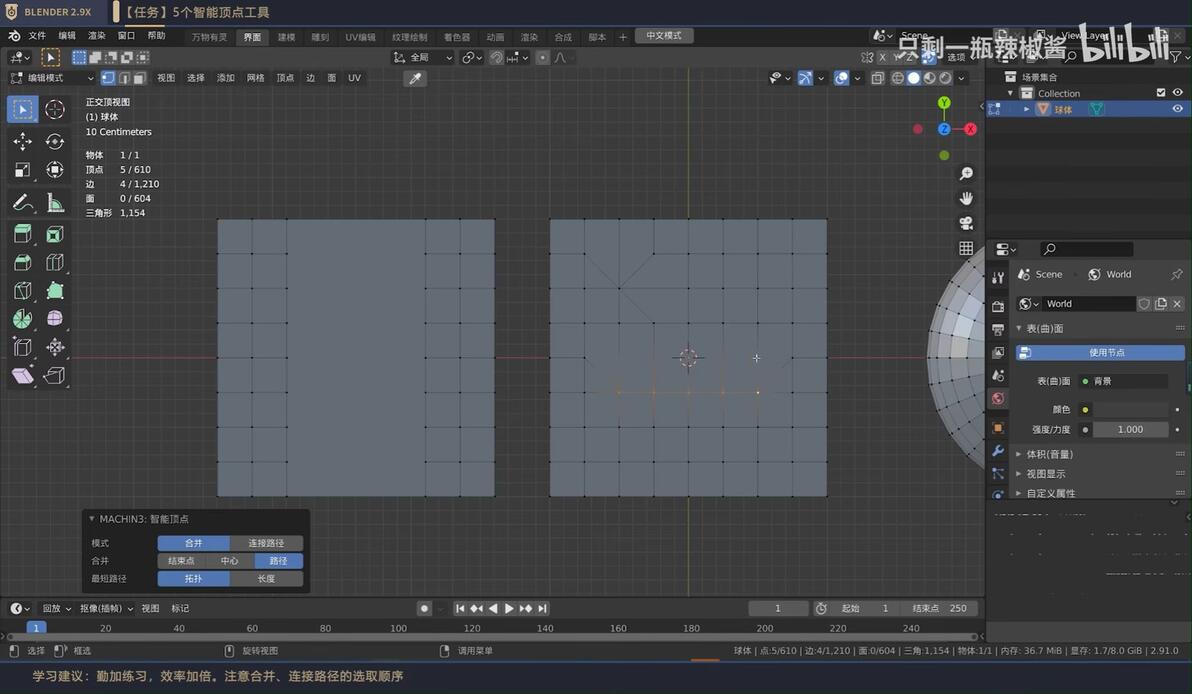Image resolution: width=1192 pixels, height=694 pixels.
Task: Switch to solid viewport shading
Action: [x=913, y=78]
